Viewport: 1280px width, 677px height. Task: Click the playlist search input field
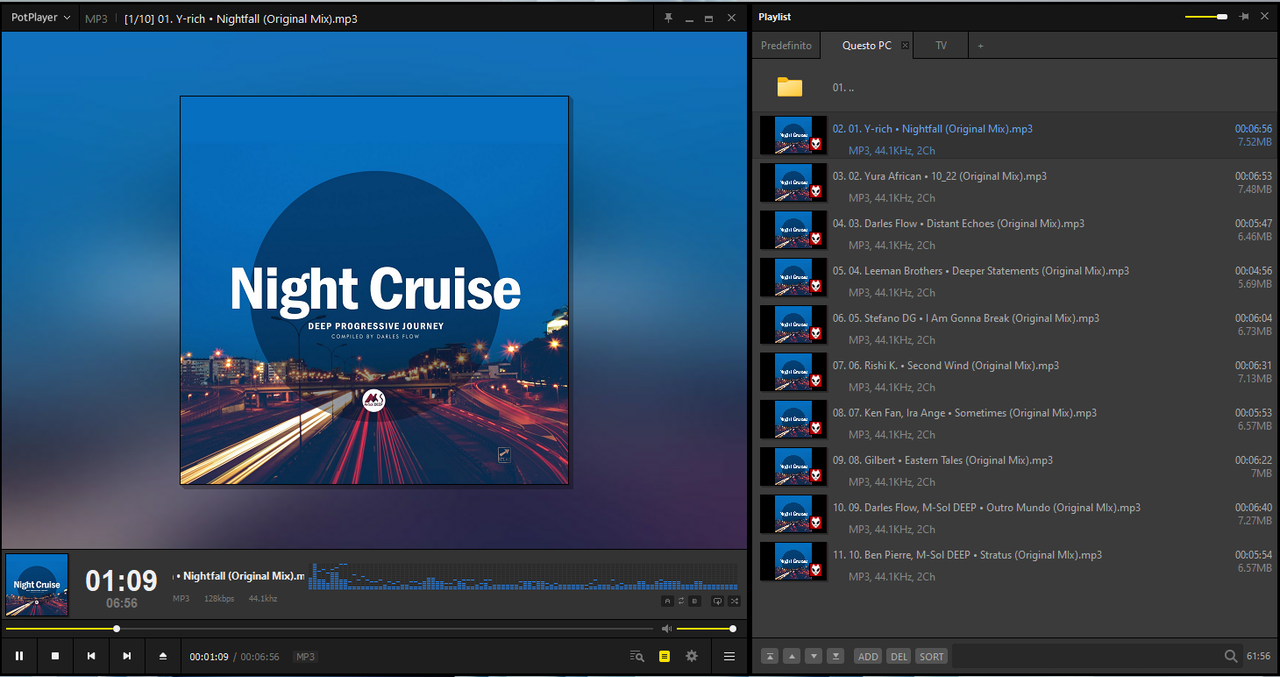[1084, 656]
